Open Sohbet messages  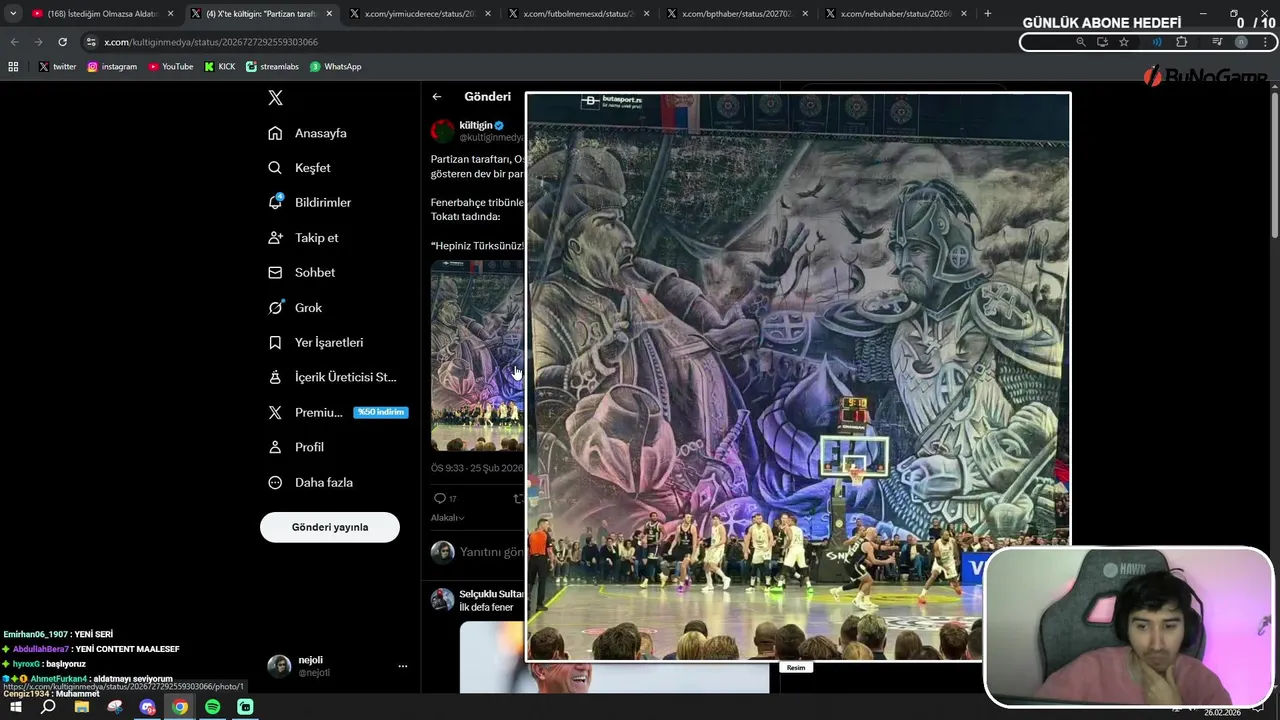pyautogui.click(x=302, y=272)
